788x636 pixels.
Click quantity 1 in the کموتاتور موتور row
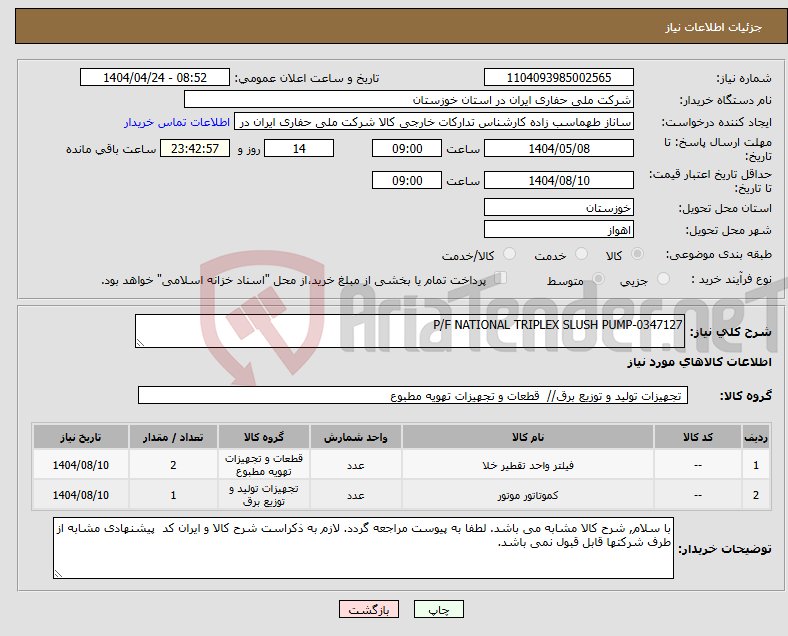click(x=173, y=495)
